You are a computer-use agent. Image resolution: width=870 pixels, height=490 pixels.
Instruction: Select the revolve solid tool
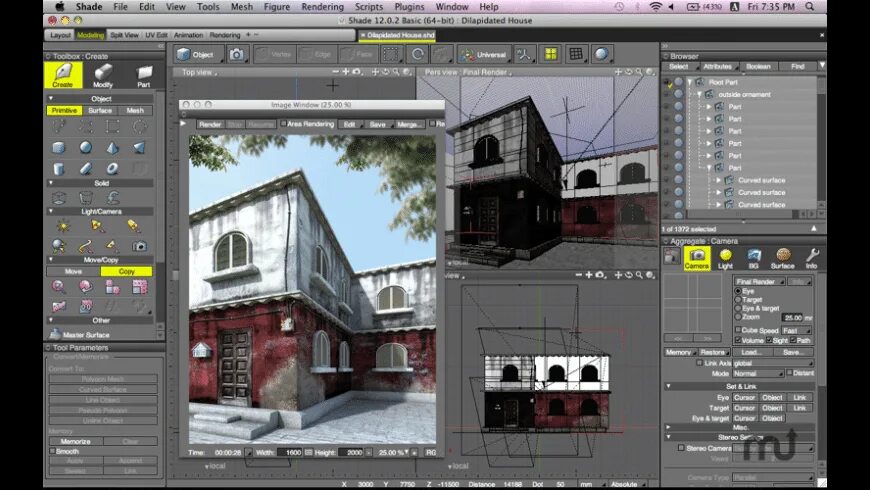point(85,198)
